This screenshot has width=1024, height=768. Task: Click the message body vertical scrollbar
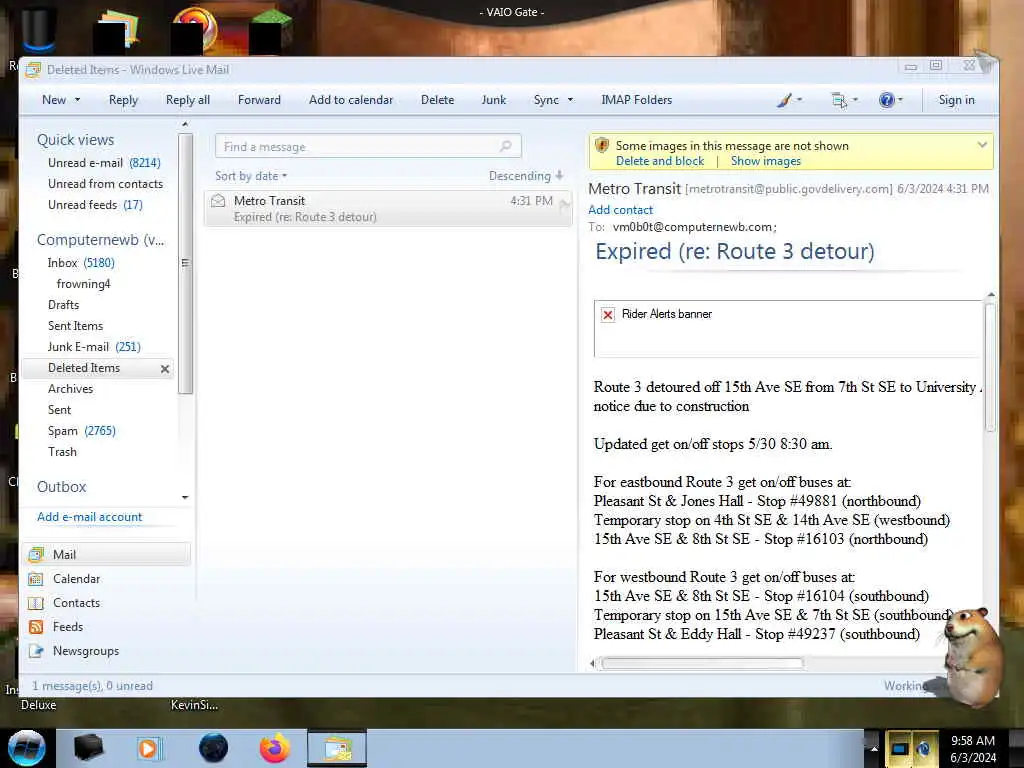coord(990,366)
